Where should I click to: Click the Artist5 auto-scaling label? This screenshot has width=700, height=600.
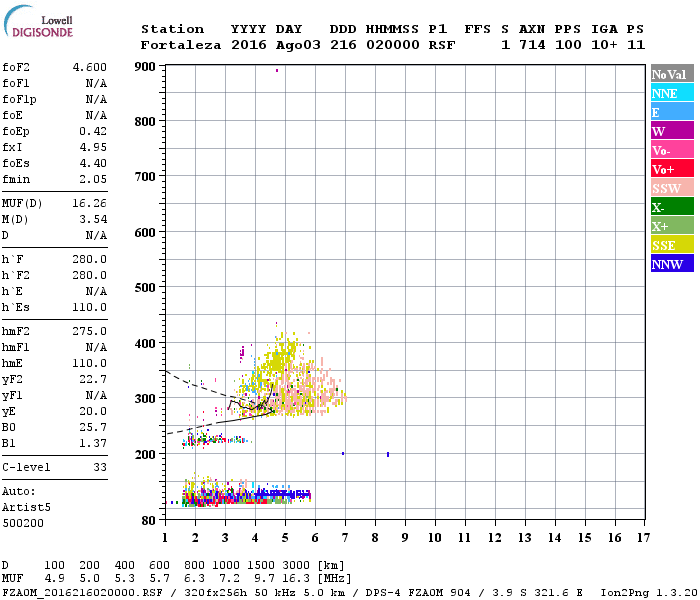[x=26, y=507]
